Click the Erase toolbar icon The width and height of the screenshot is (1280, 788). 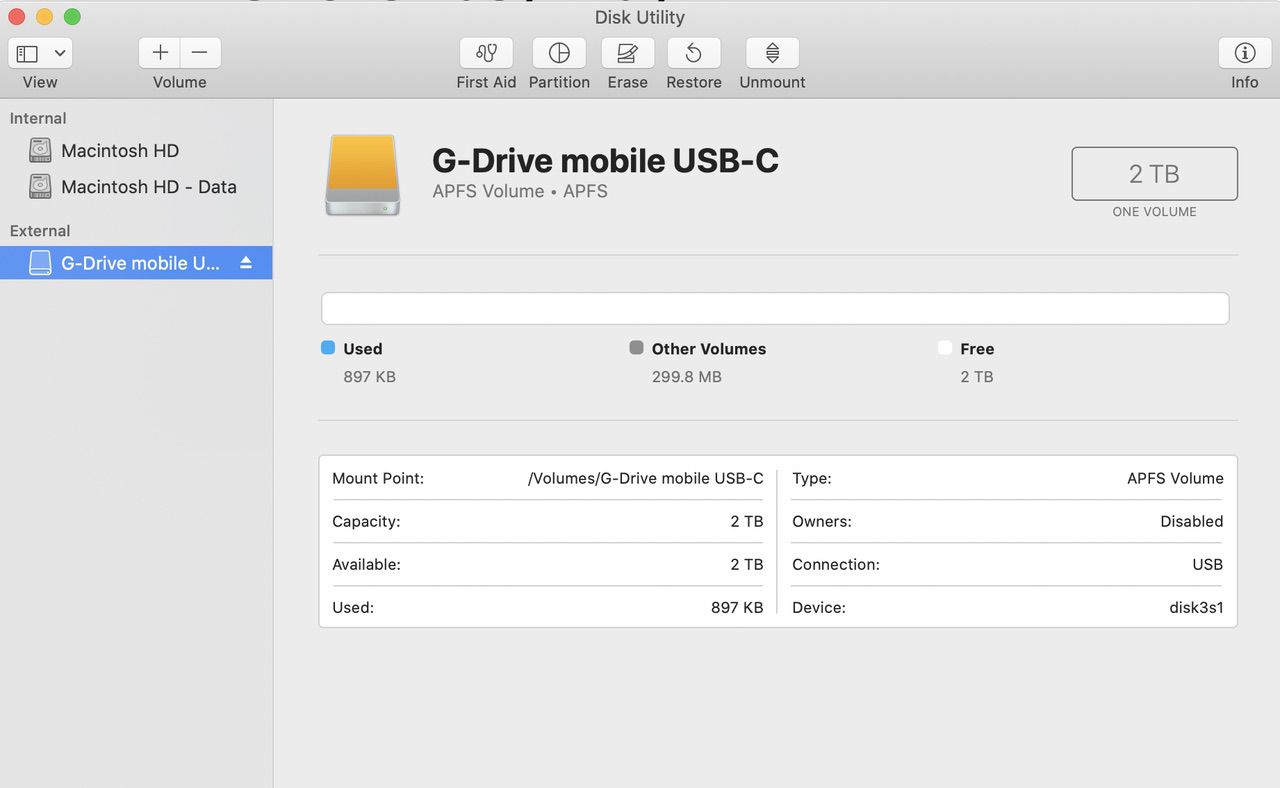[627, 53]
